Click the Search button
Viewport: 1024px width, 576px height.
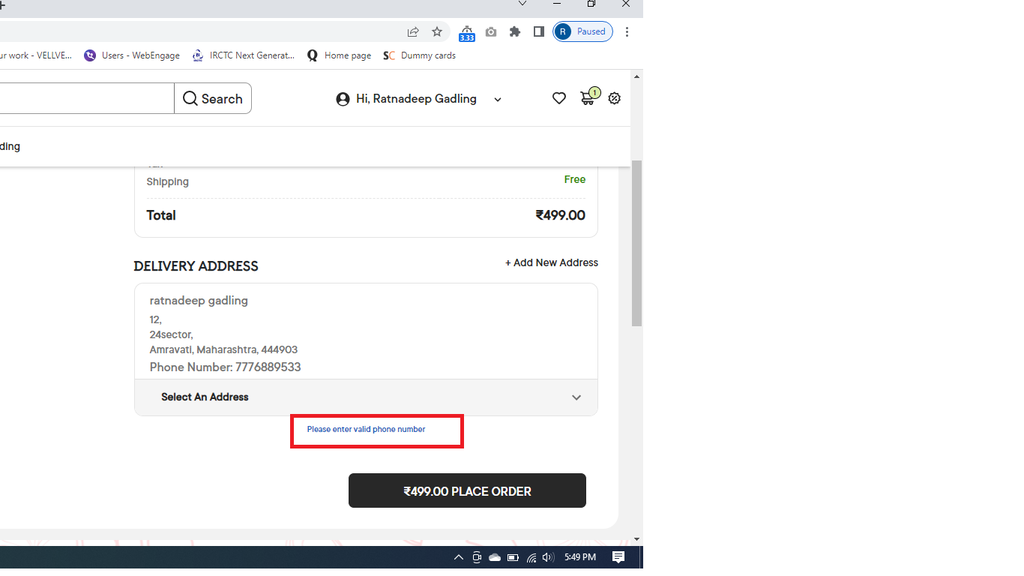tap(213, 99)
